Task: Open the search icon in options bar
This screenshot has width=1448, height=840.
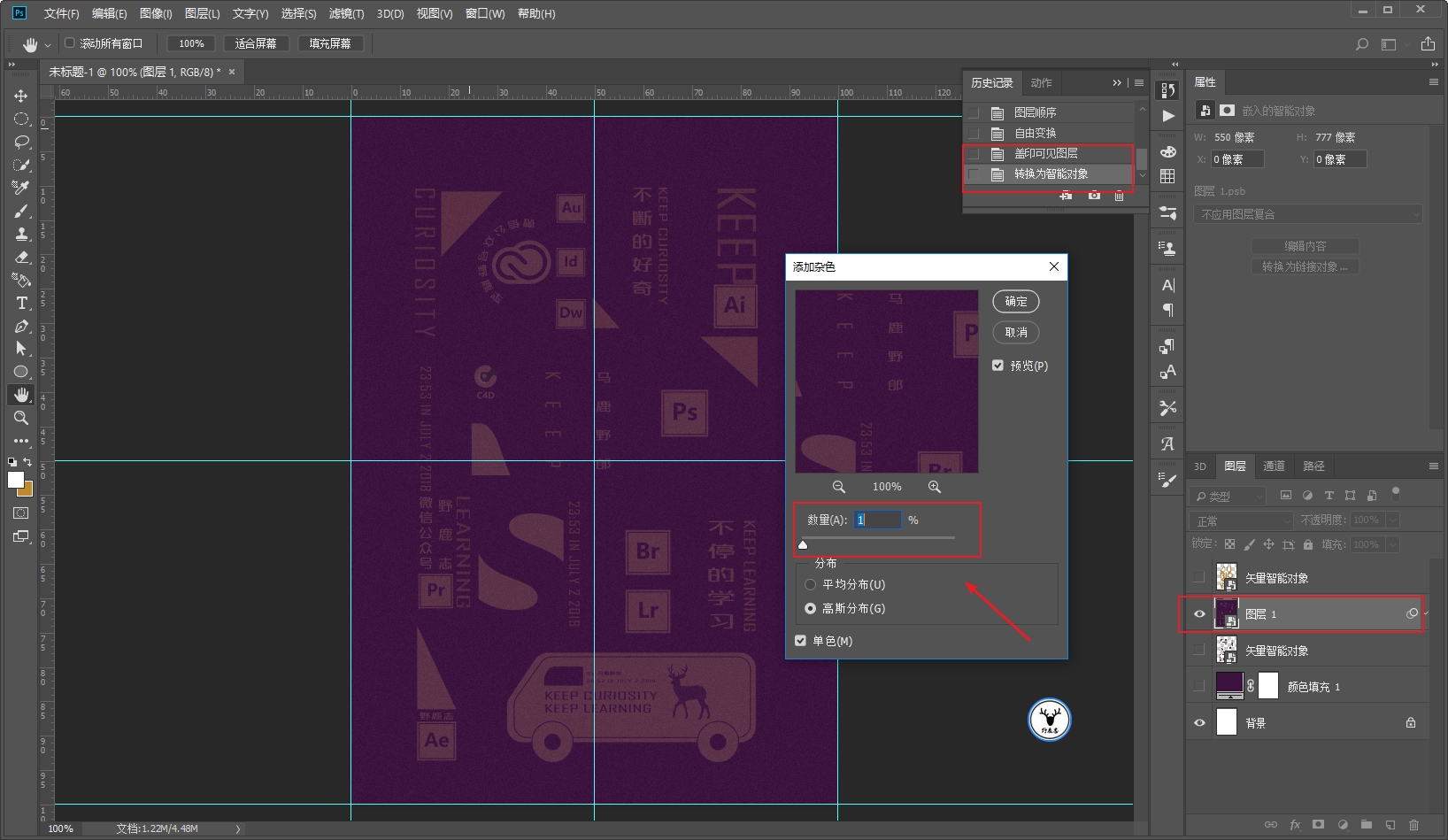Action: 1362,43
